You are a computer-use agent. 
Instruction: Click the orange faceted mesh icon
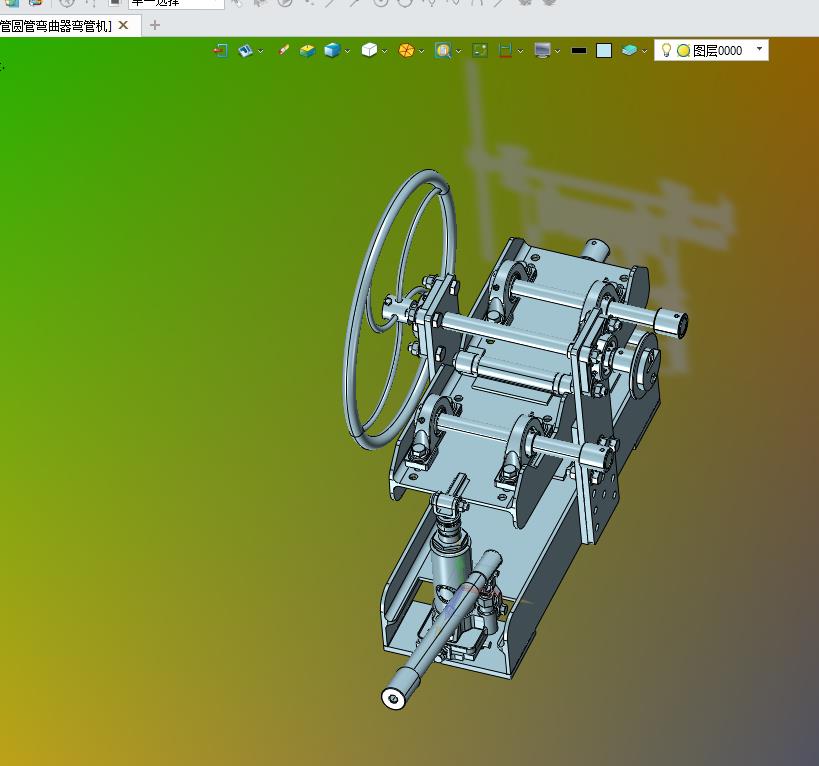(406, 51)
